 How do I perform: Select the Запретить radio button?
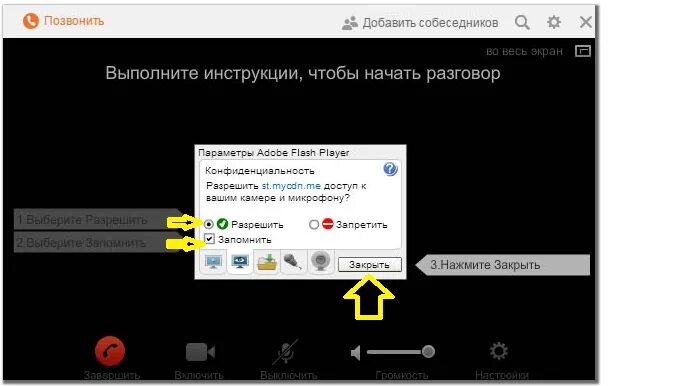[x=314, y=224]
